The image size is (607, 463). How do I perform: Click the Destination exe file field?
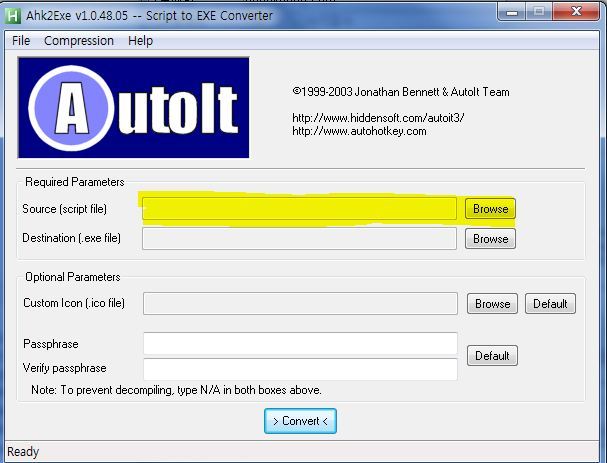pyautogui.click(x=299, y=238)
